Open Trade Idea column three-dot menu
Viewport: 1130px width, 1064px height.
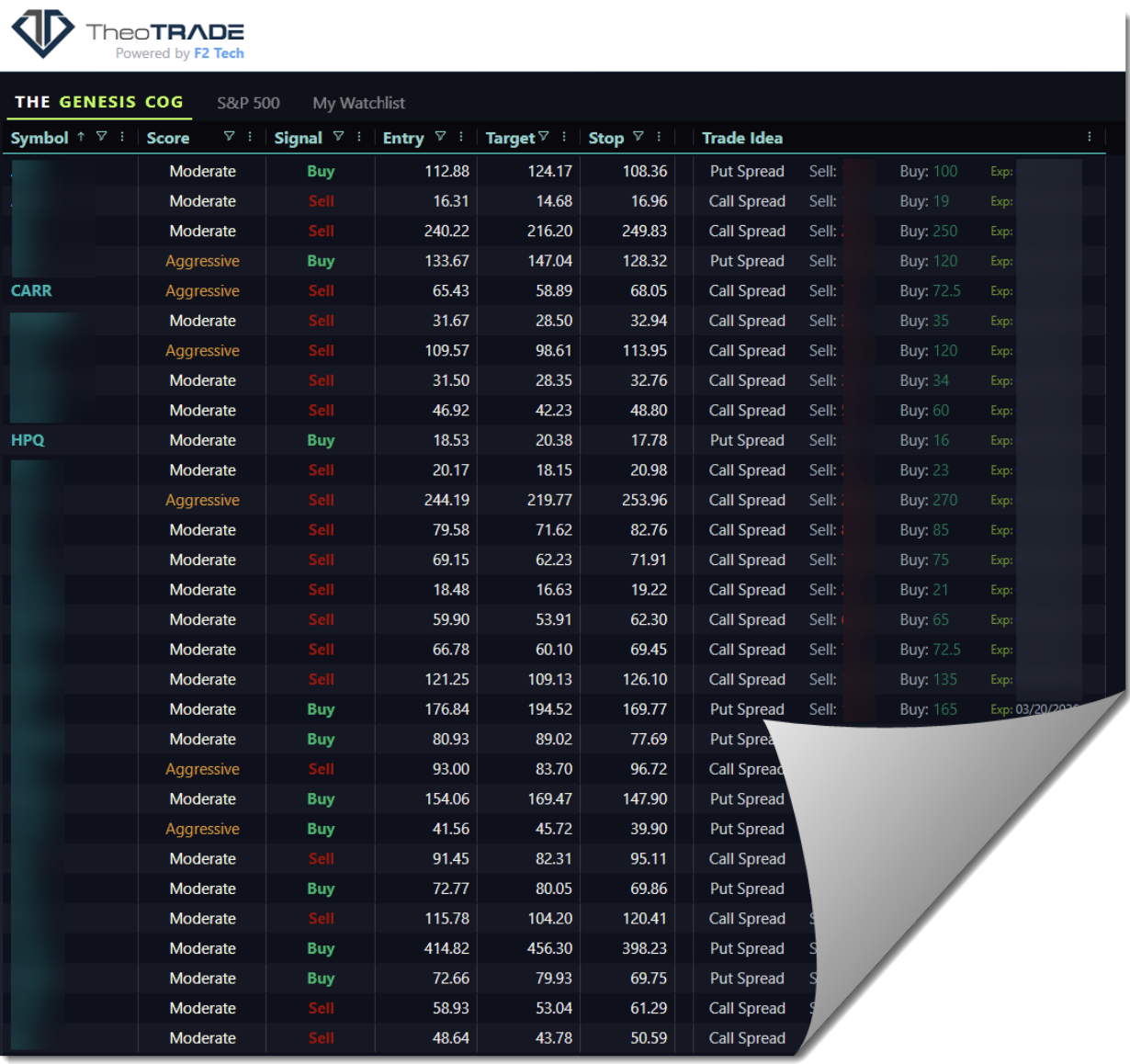[x=1090, y=136]
